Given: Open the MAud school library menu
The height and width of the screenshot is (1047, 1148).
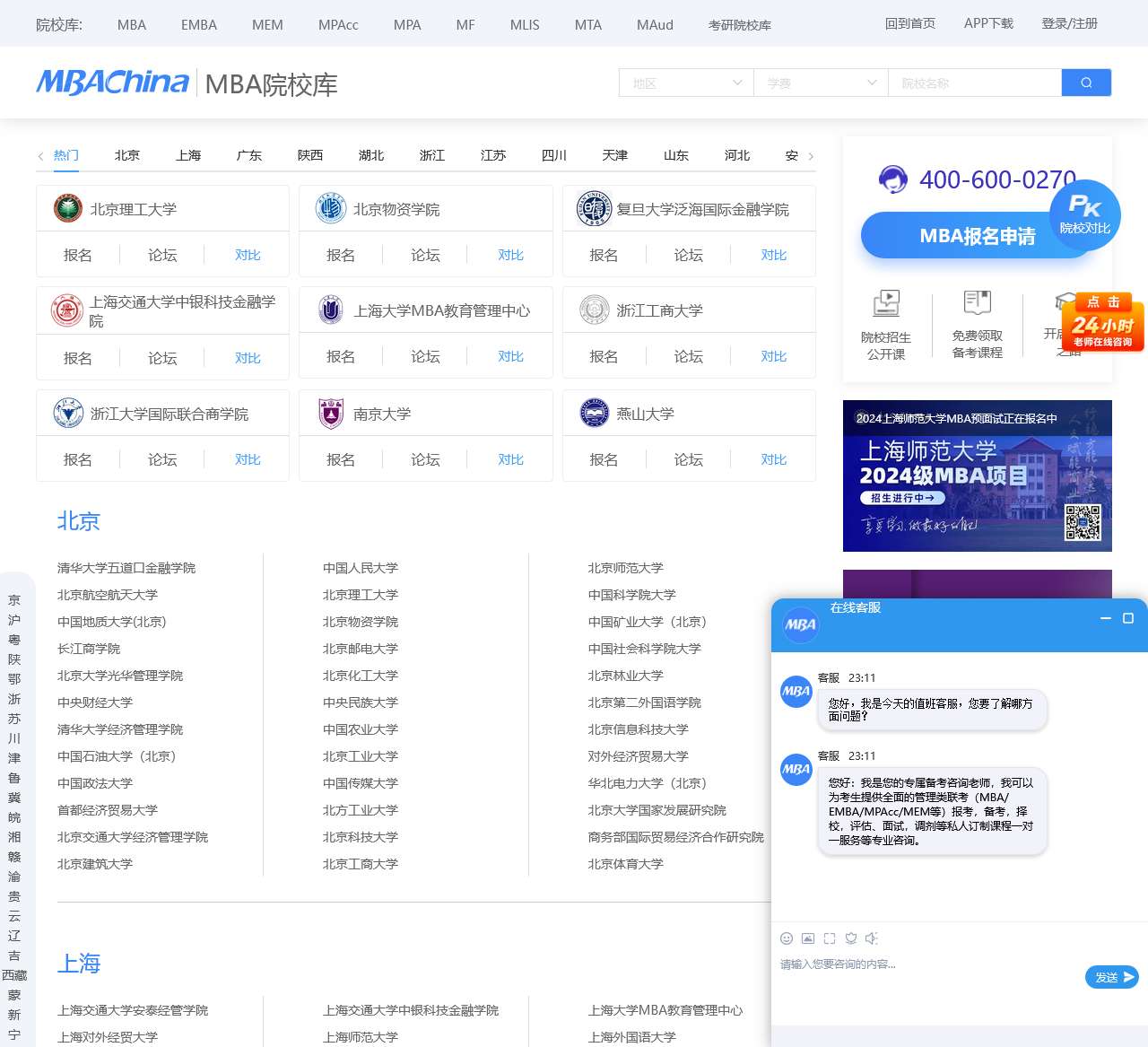Looking at the screenshot, I should coord(655,24).
